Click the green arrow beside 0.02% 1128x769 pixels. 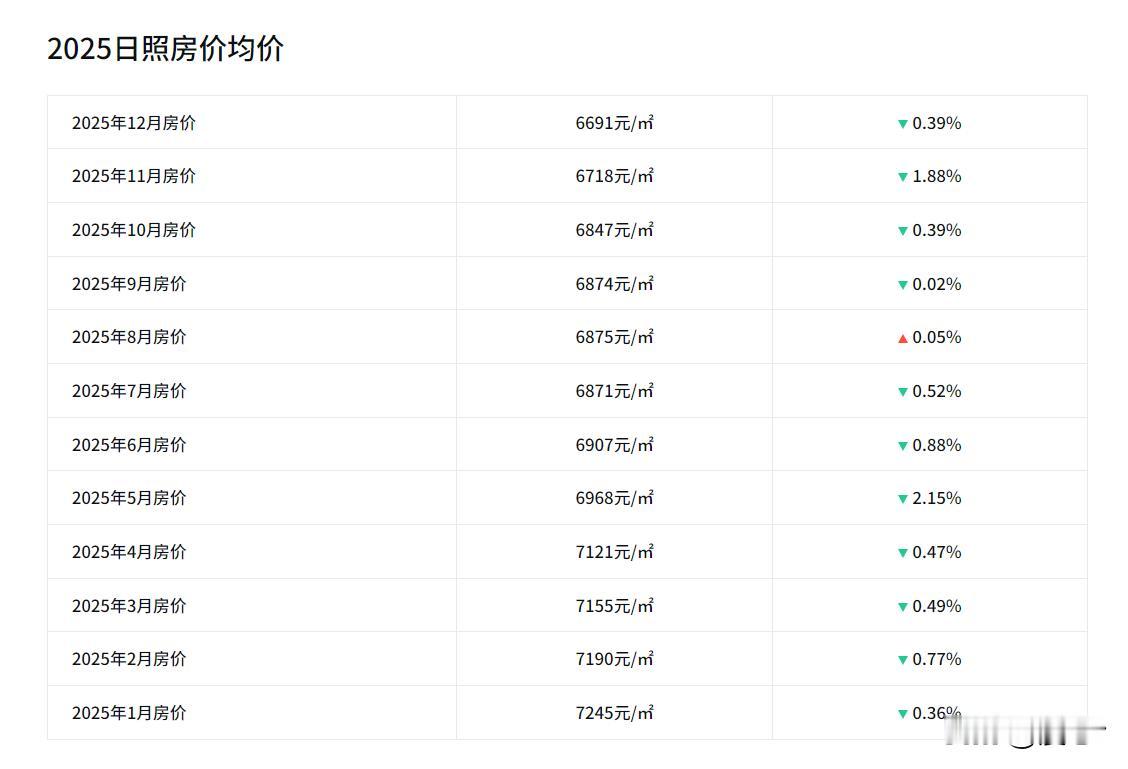[x=902, y=285]
